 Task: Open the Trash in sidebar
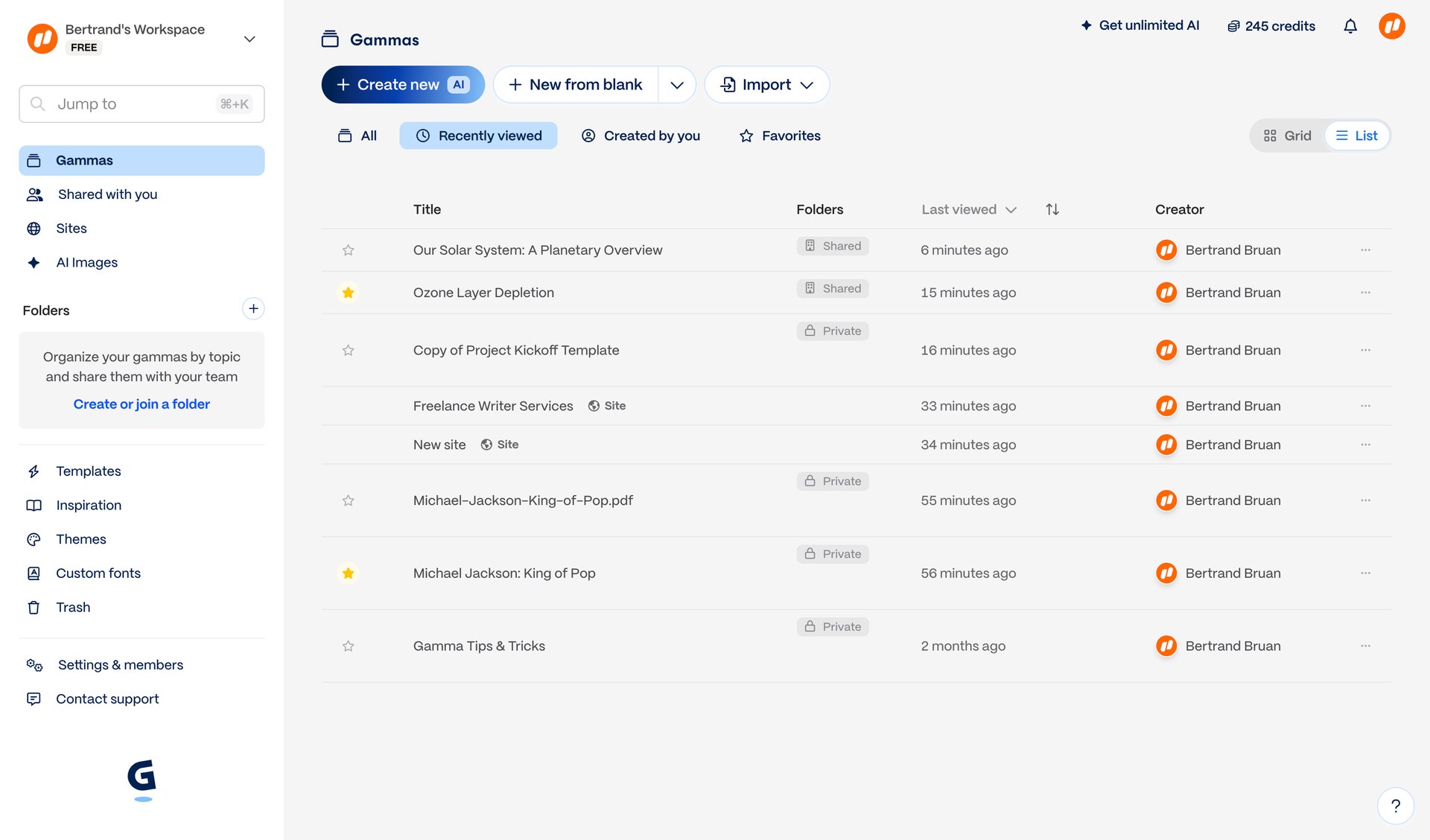pyautogui.click(x=72, y=607)
